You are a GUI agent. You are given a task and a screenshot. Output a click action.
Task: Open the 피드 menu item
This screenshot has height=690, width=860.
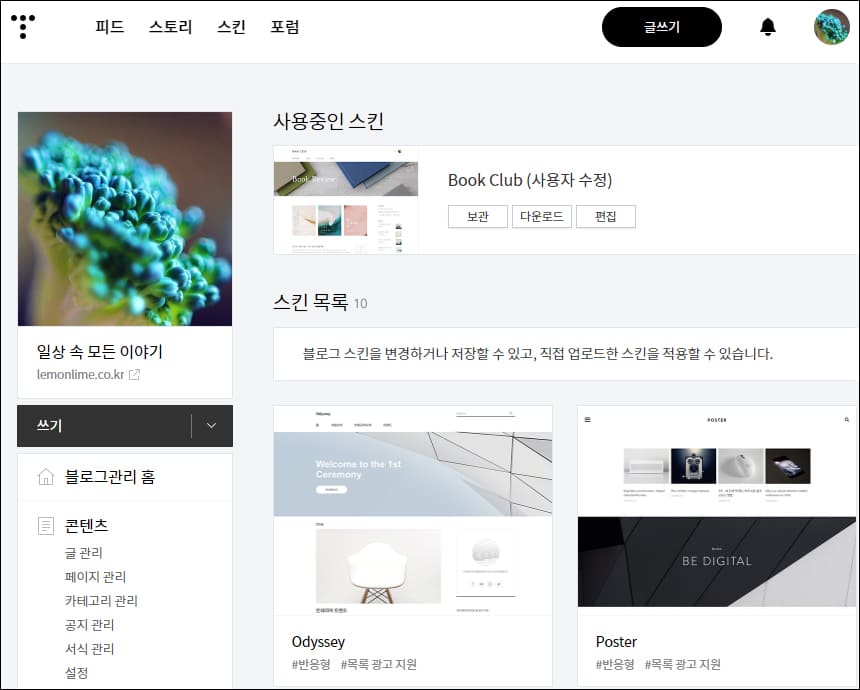click(x=108, y=27)
